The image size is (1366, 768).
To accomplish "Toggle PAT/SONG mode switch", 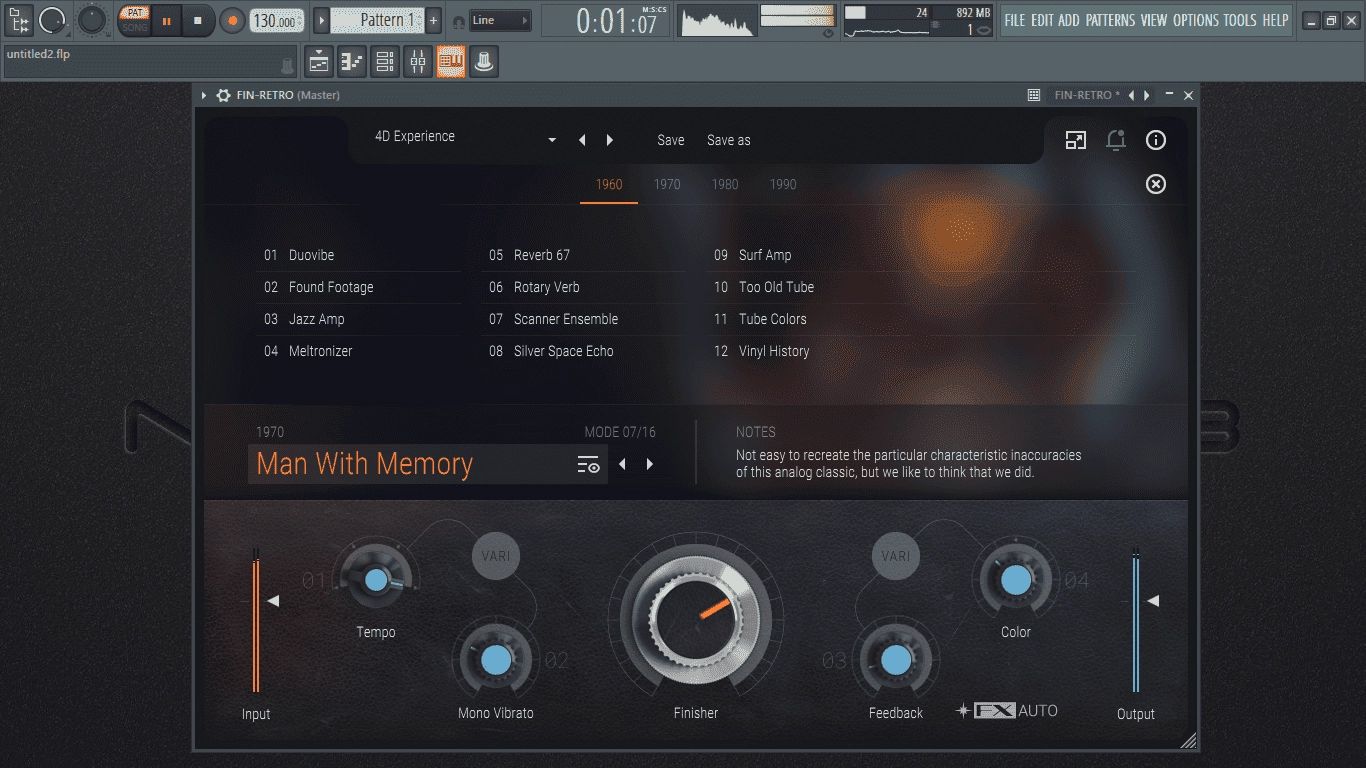I will tap(134, 20).
